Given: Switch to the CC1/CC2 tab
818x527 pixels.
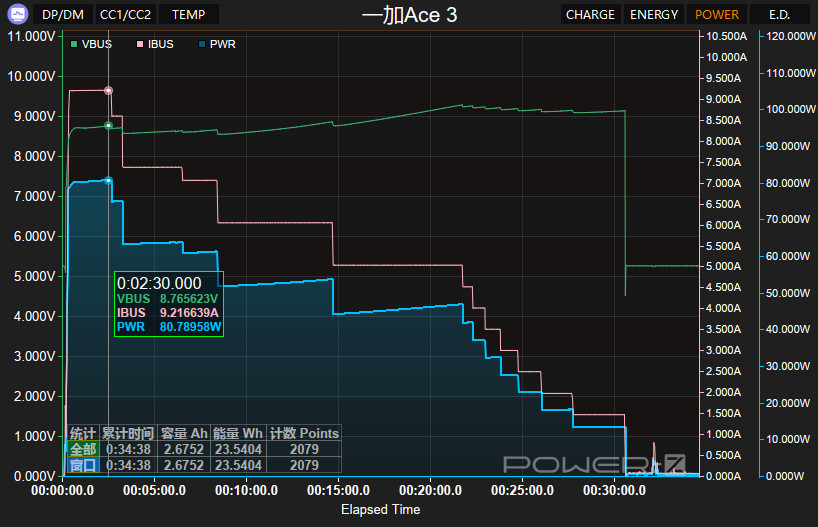Looking at the screenshot, I should point(125,15).
